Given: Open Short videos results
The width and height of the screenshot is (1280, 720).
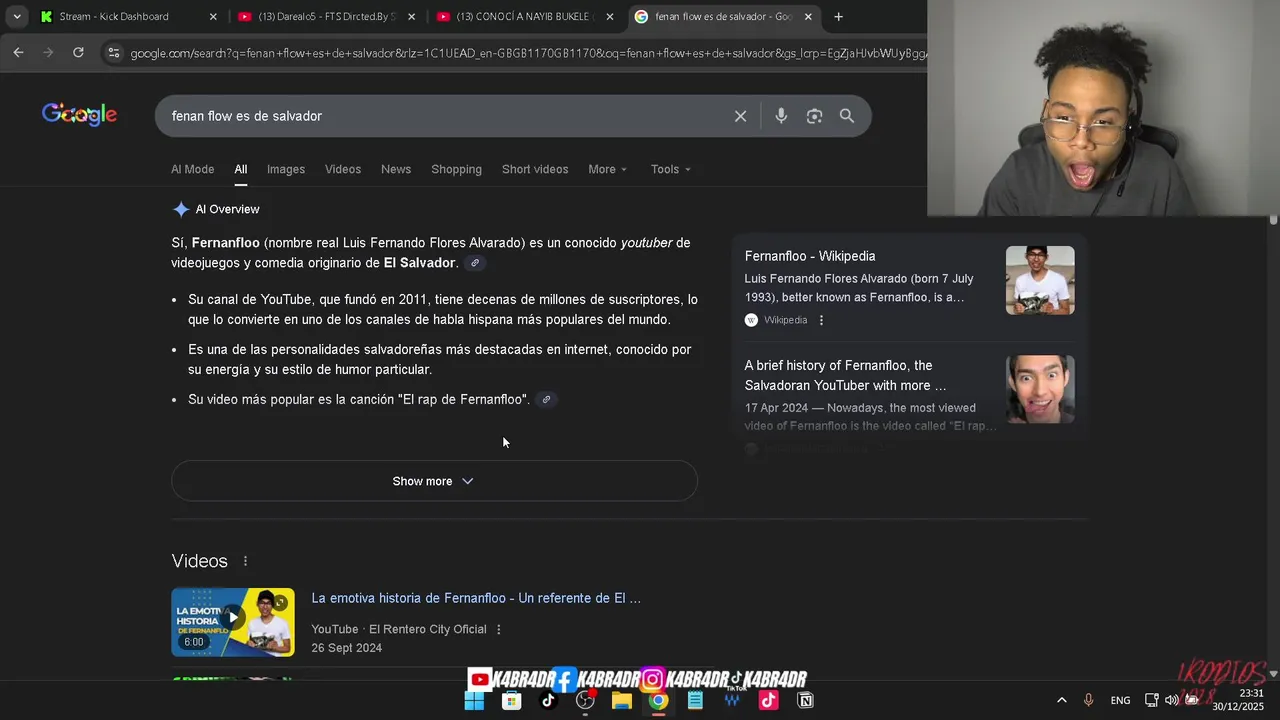Looking at the screenshot, I should point(535,169).
